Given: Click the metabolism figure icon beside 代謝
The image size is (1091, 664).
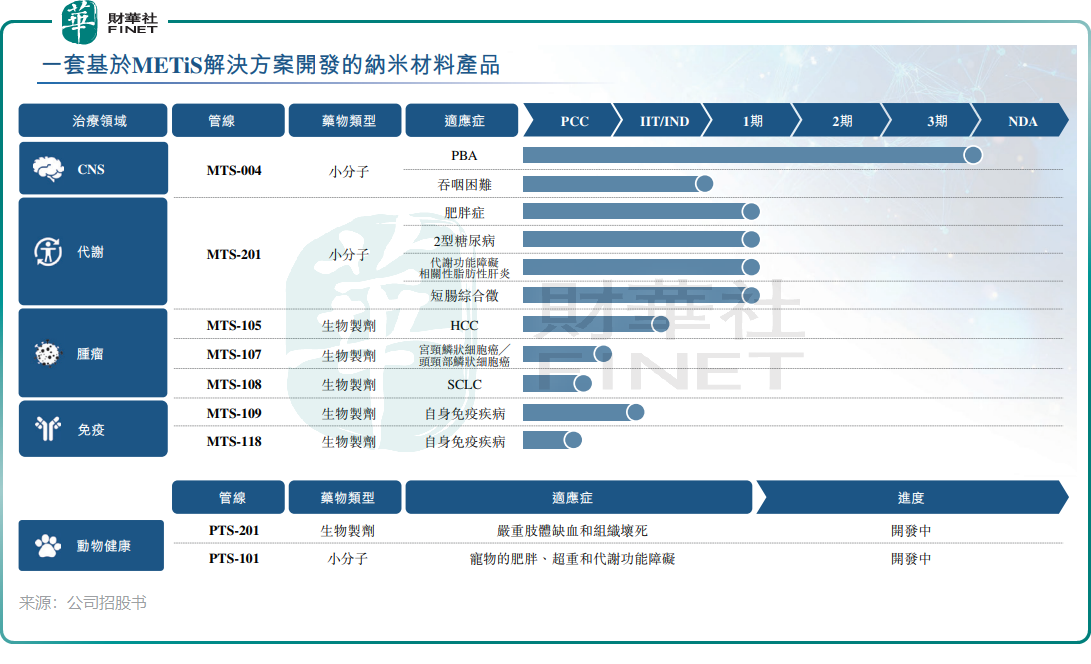Looking at the screenshot, I should (x=48, y=252).
